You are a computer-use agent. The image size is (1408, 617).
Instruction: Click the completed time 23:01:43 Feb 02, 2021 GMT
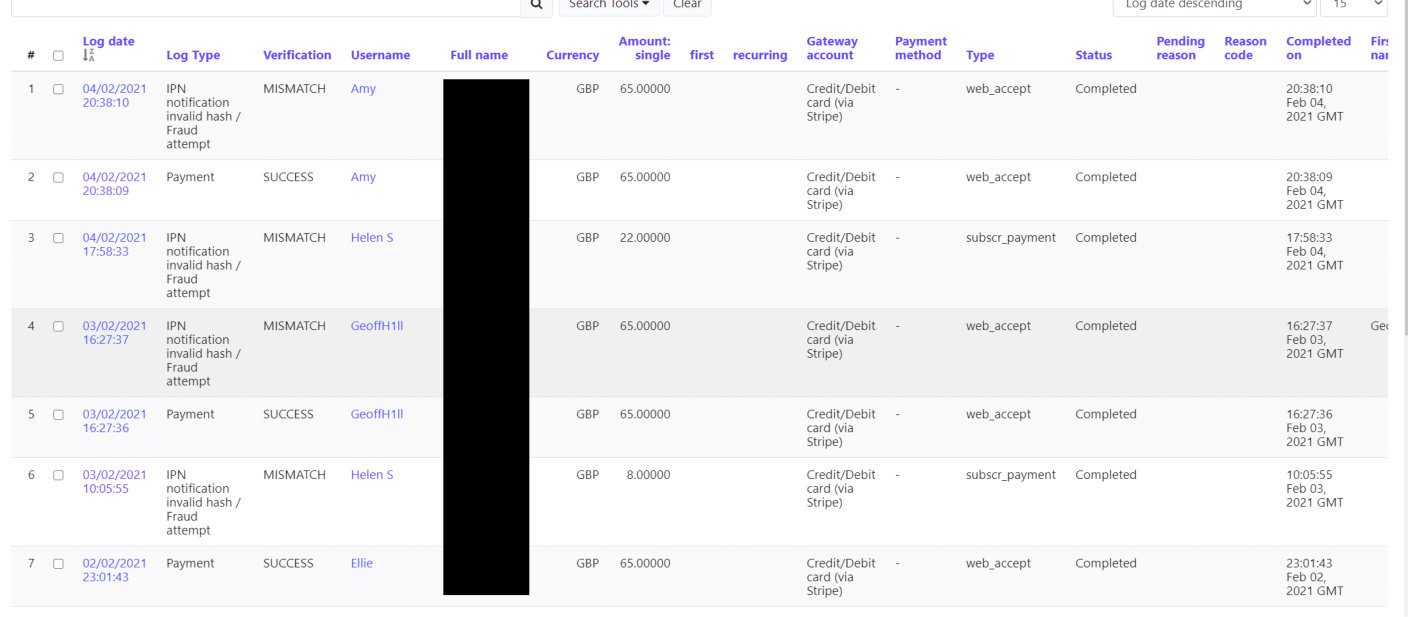coord(1315,577)
